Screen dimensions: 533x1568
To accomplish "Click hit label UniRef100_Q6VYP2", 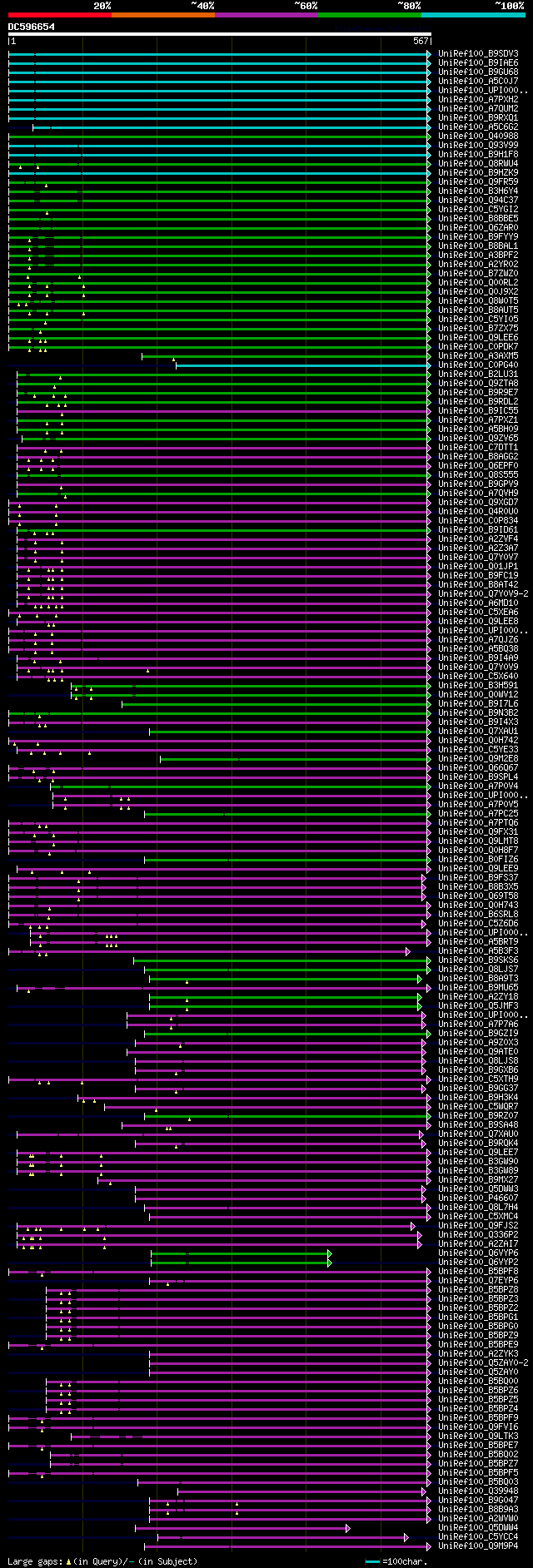I will tap(478, 1263).
